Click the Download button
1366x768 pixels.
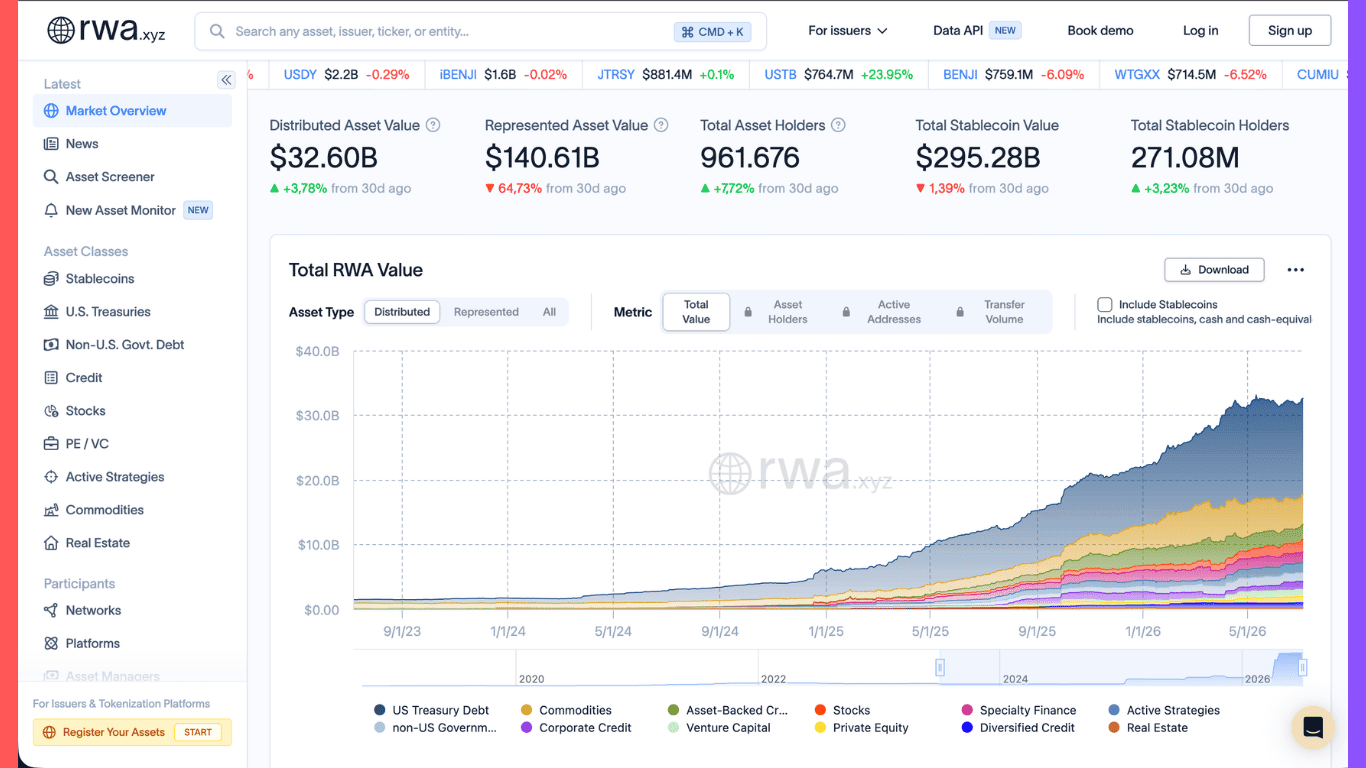tap(1214, 270)
